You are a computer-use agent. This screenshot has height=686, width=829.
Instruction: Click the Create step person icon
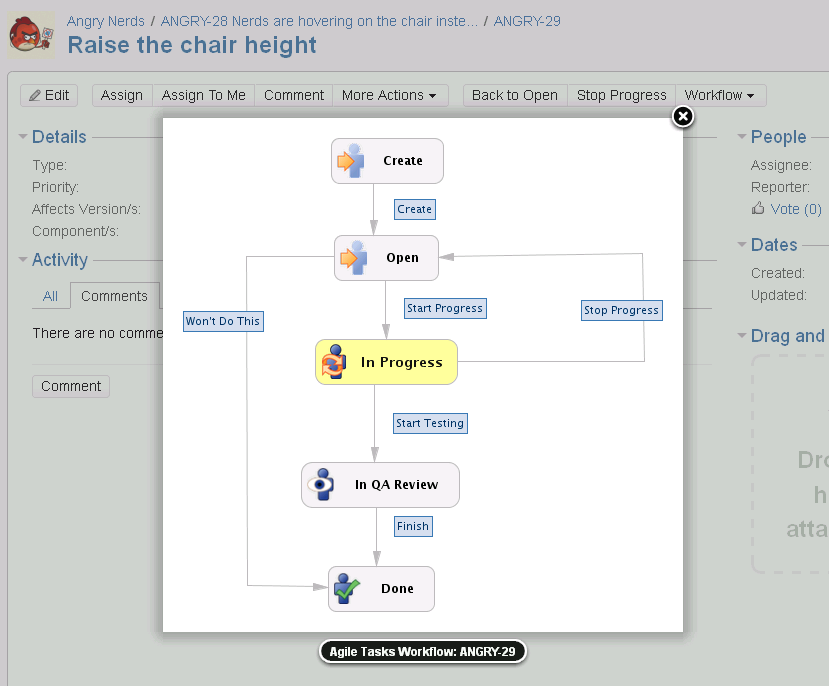(351, 161)
